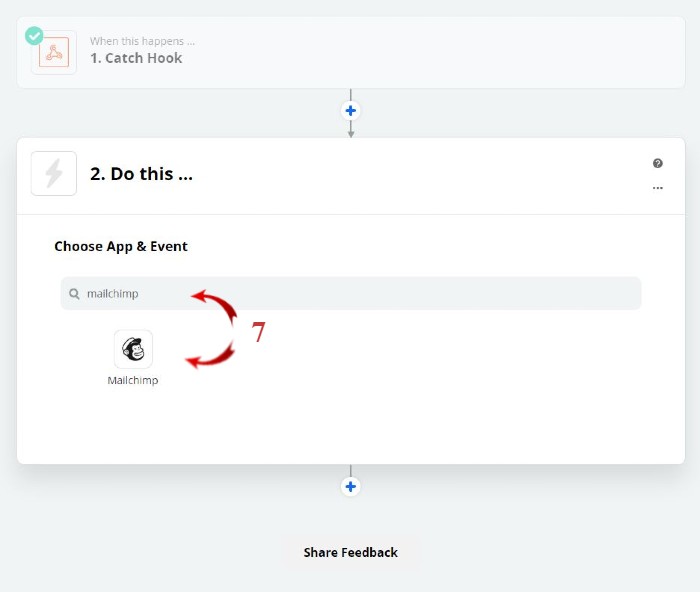The height and width of the screenshot is (592, 700).
Task: Click the webhook Catch Hook icon
Action: pos(54,52)
